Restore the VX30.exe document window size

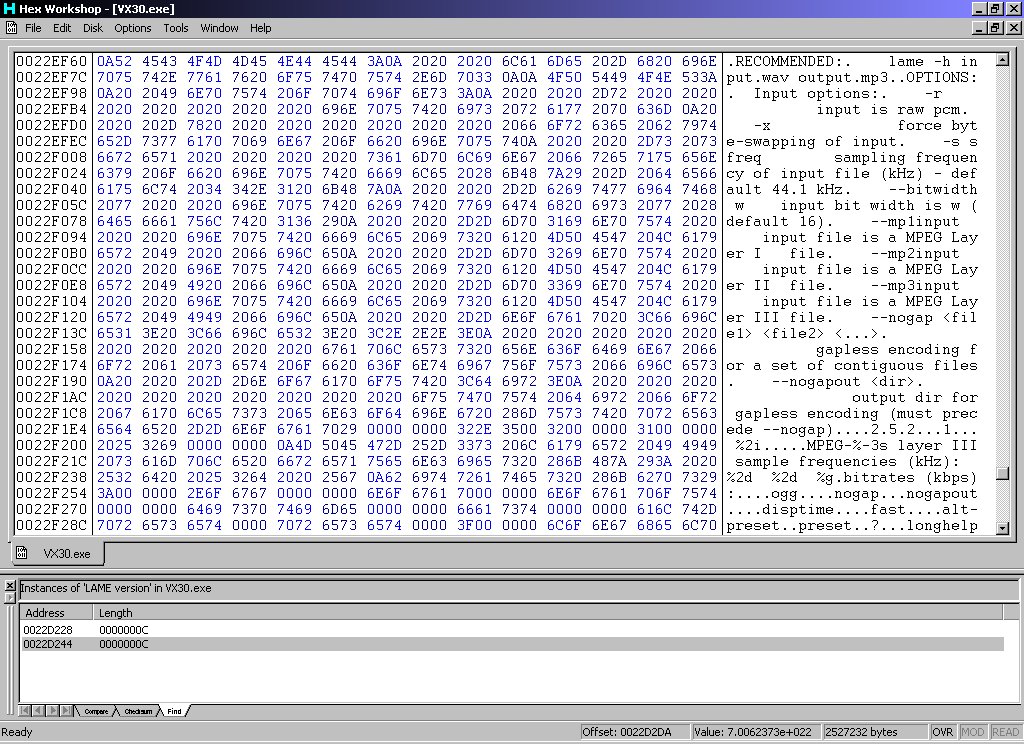(995, 28)
